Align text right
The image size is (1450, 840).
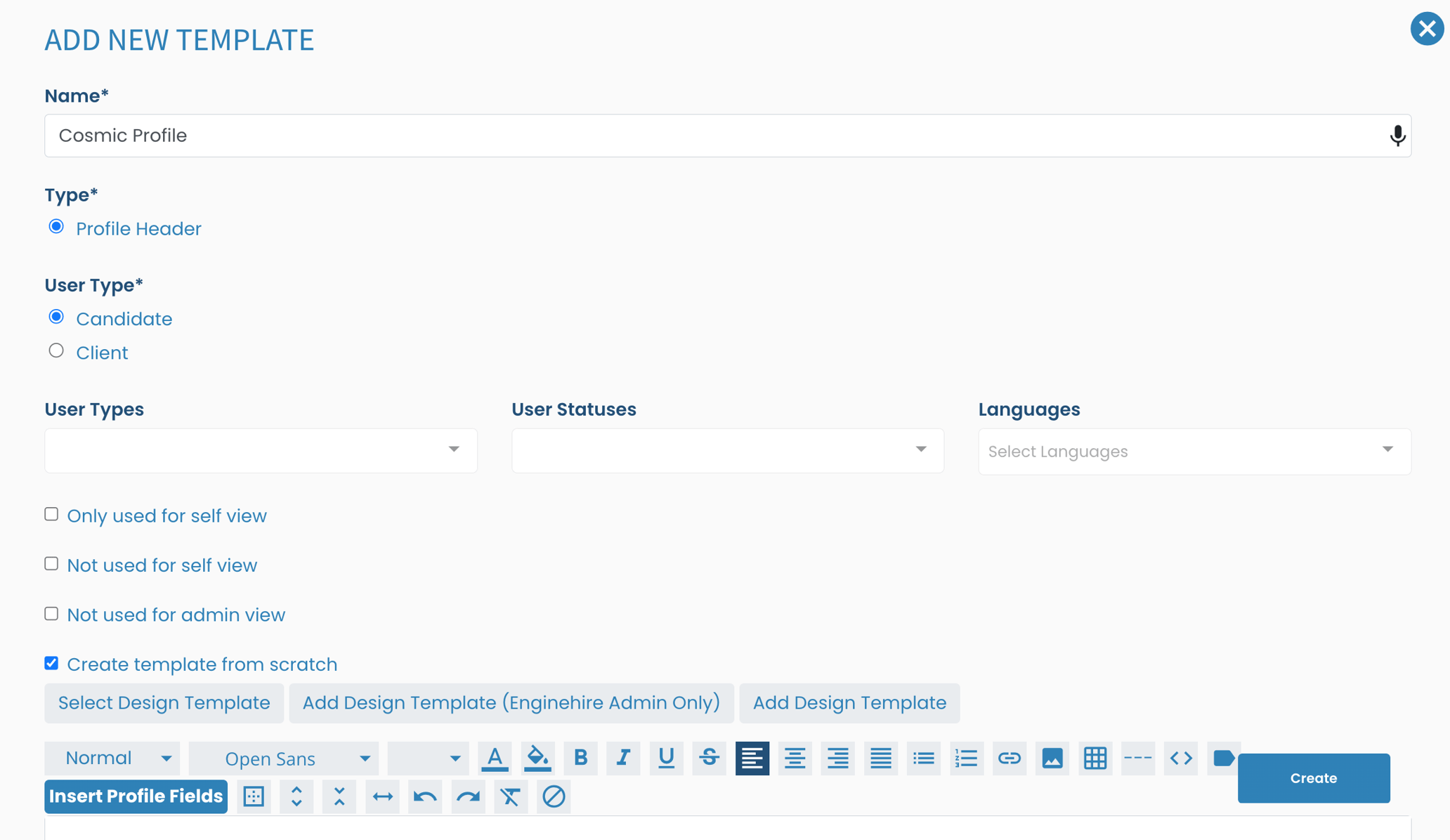(x=837, y=759)
